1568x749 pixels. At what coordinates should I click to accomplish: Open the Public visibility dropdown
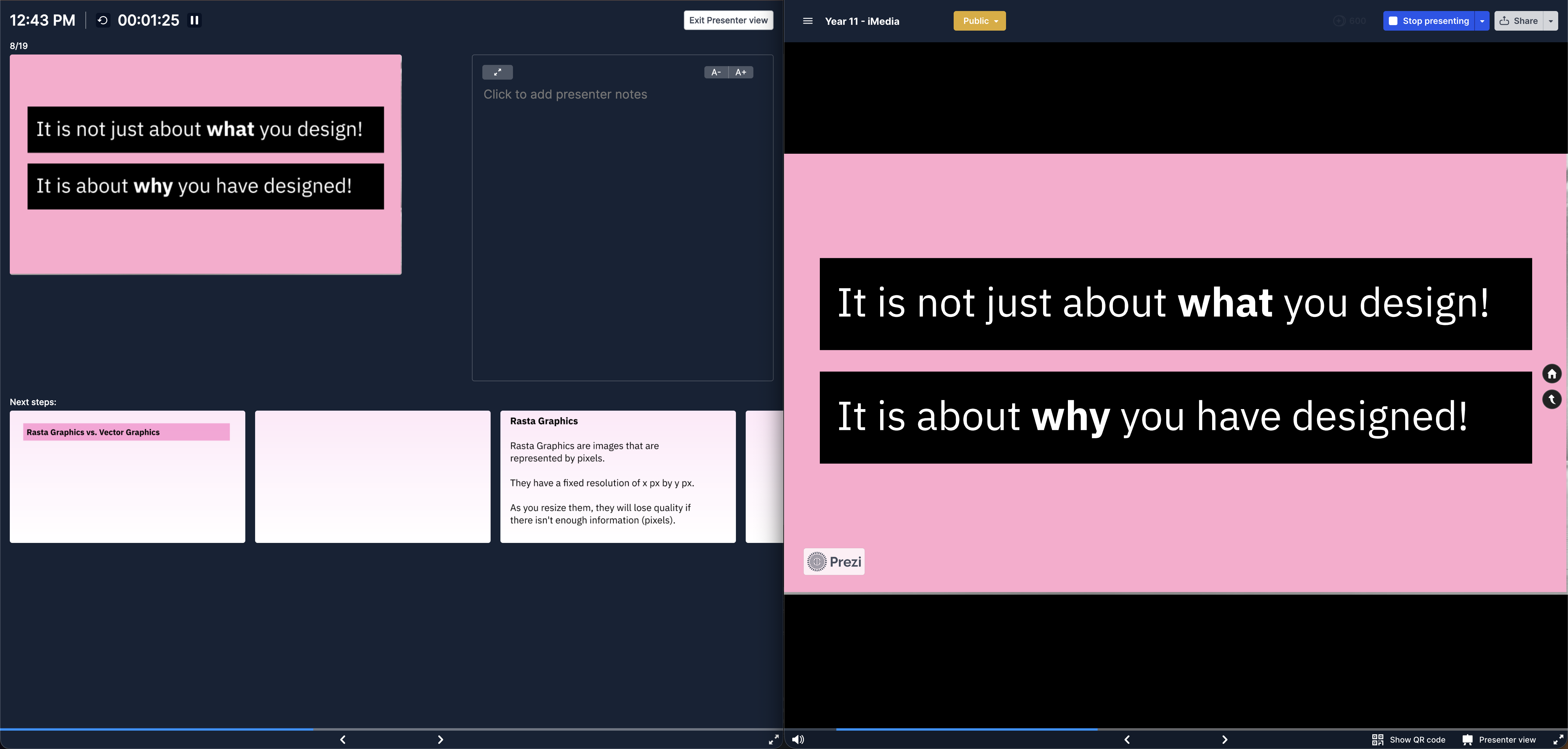(x=979, y=21)
